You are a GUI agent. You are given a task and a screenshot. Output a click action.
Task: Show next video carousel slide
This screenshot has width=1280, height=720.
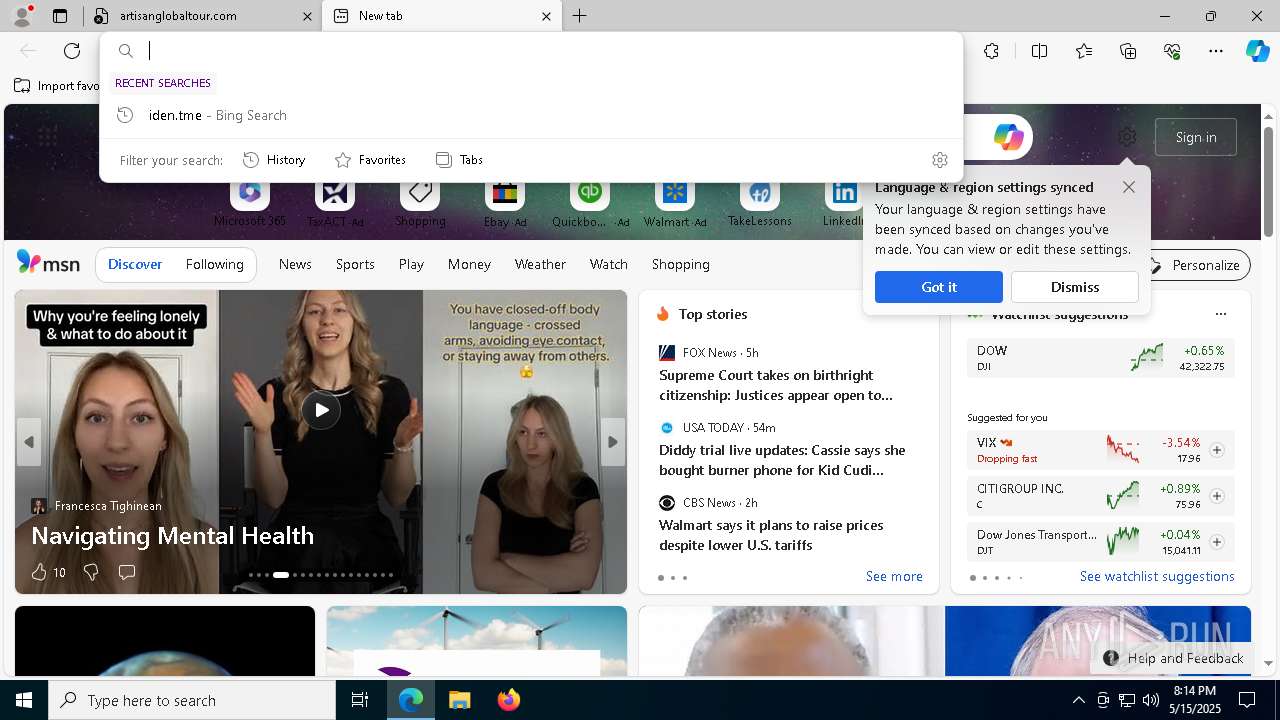612,442
